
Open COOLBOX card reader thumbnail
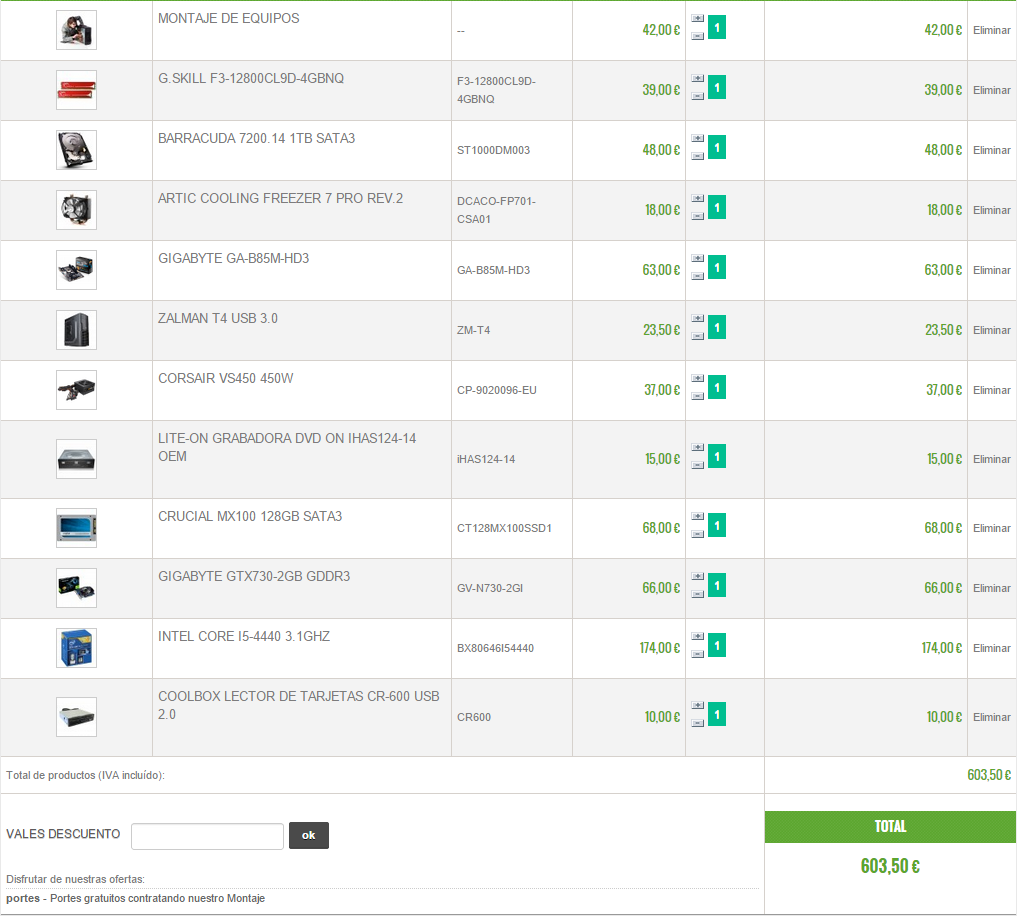click(x=76, y=717)
